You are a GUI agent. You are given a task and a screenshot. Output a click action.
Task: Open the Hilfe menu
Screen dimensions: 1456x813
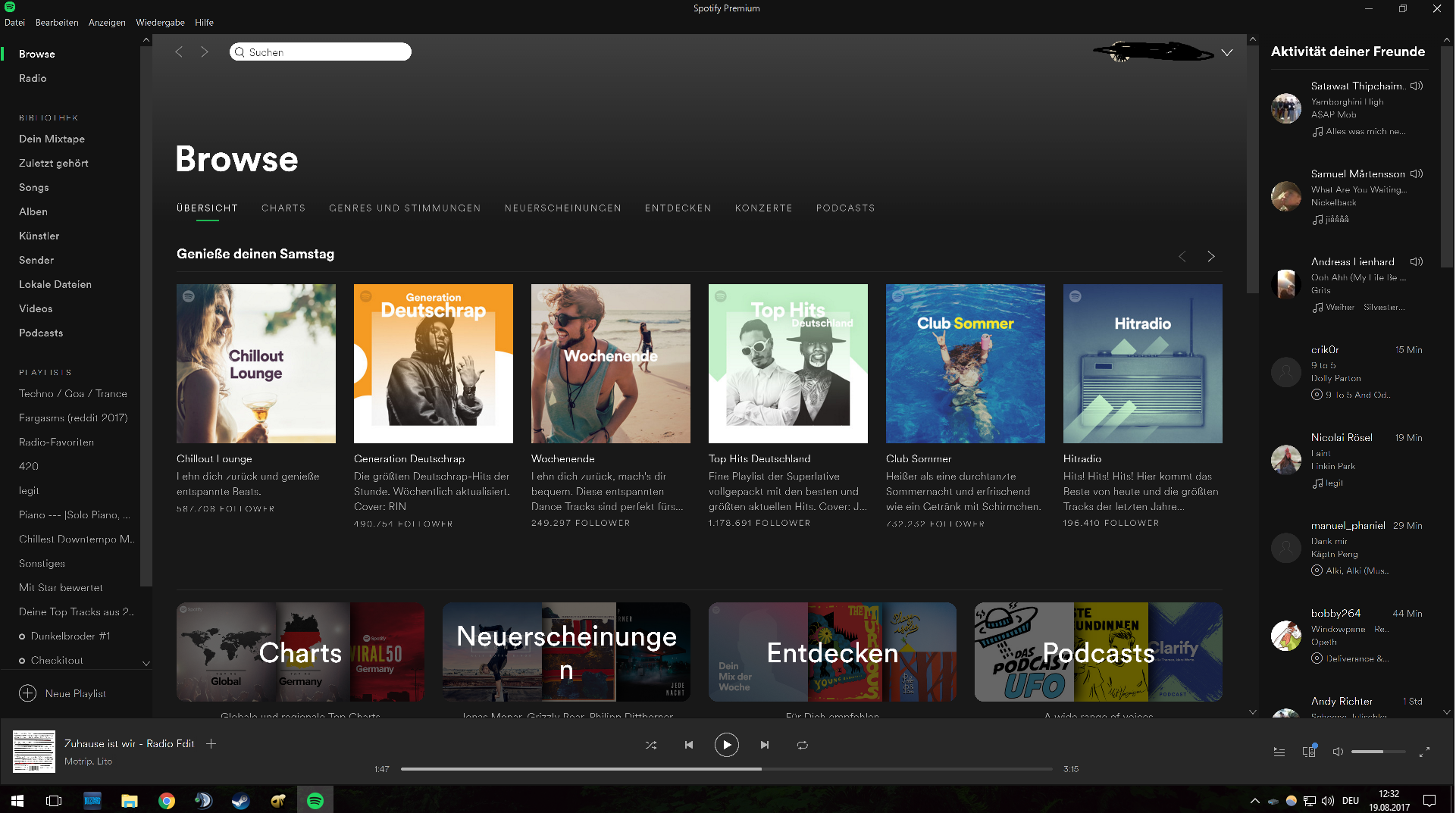(204, 23)
